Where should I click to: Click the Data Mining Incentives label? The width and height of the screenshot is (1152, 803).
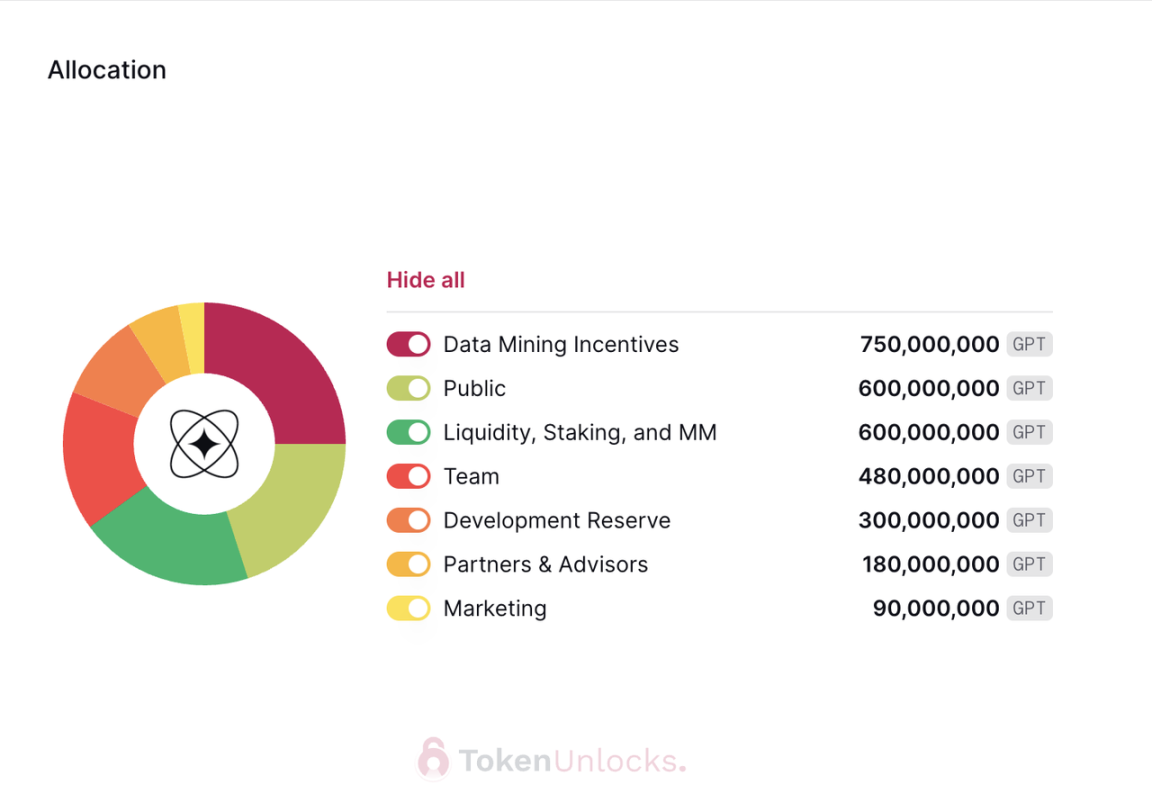561,345
